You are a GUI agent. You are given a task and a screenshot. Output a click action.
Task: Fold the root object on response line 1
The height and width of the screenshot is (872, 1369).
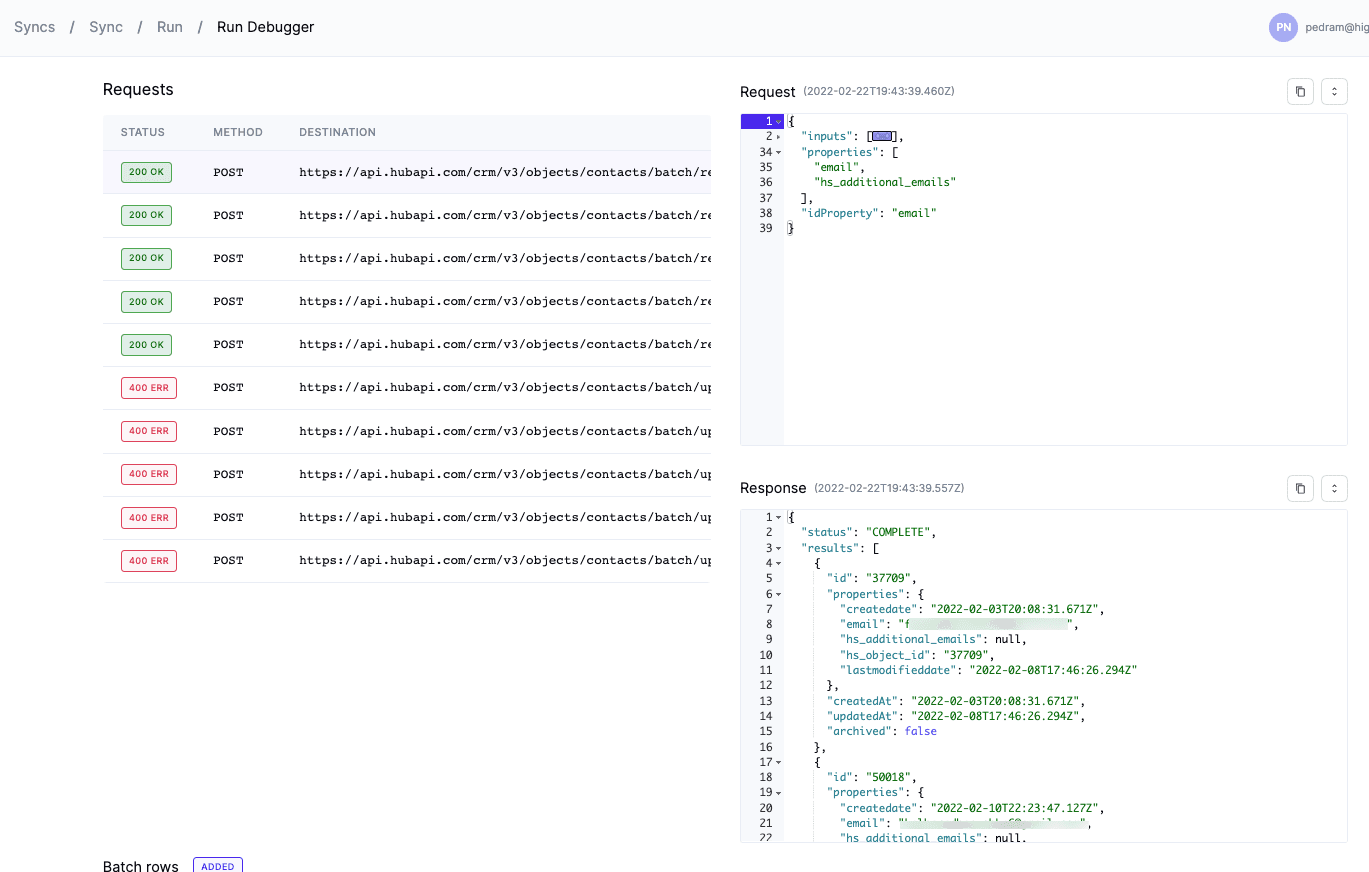[x=778, y=517]
